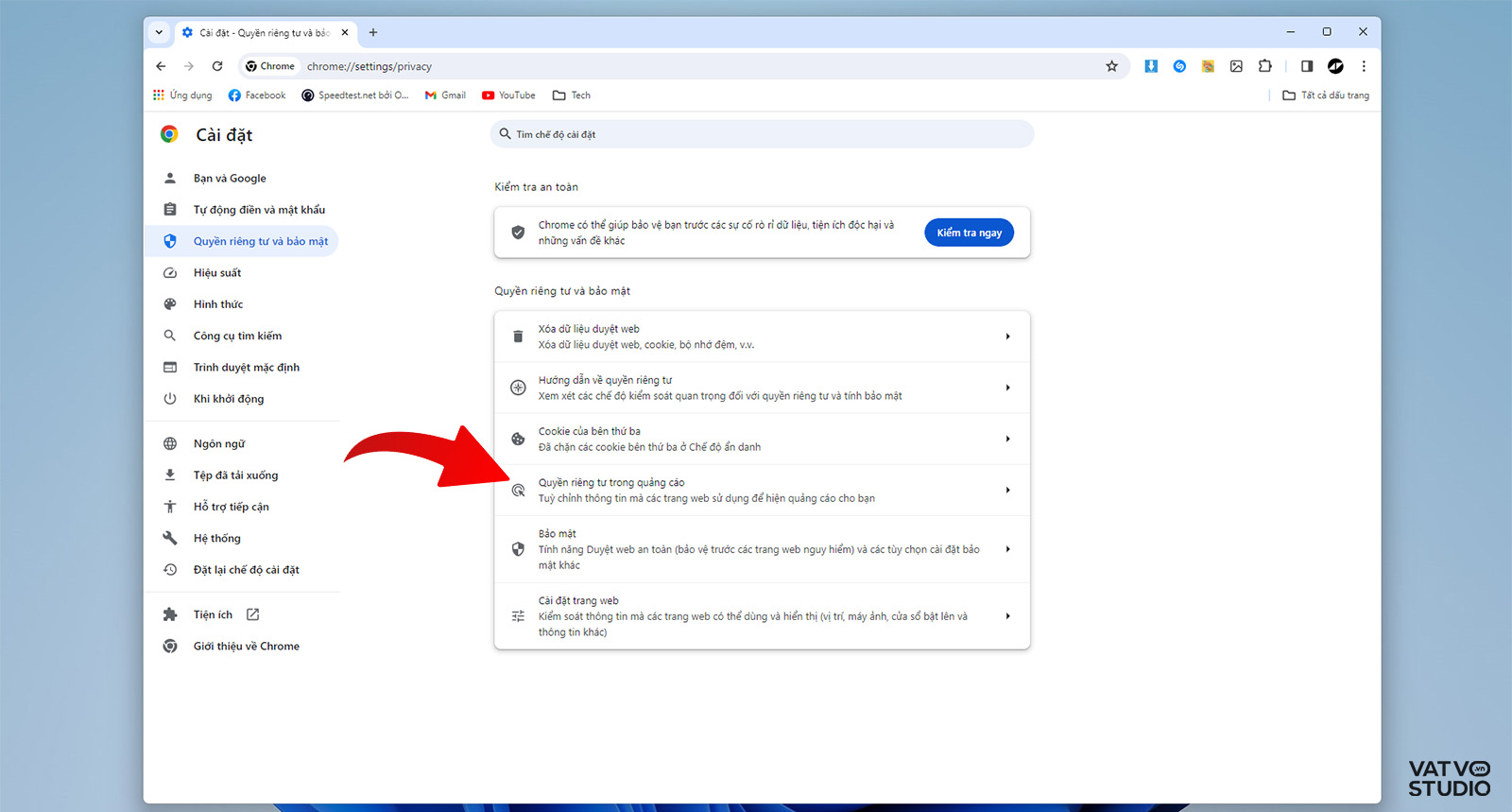Image resolution: width=1512 pixels, height=812 pixels.
Task: Open Tệp đã tải xuống settings
Action: point(242,475)
